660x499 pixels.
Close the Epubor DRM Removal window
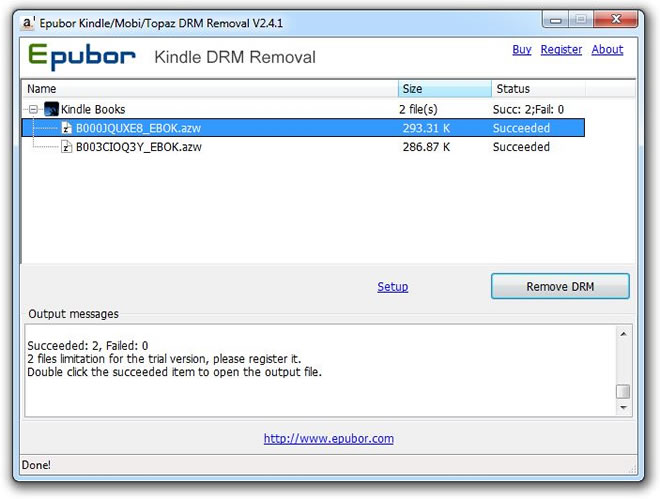pyautogui.click(x=616, y=19)
